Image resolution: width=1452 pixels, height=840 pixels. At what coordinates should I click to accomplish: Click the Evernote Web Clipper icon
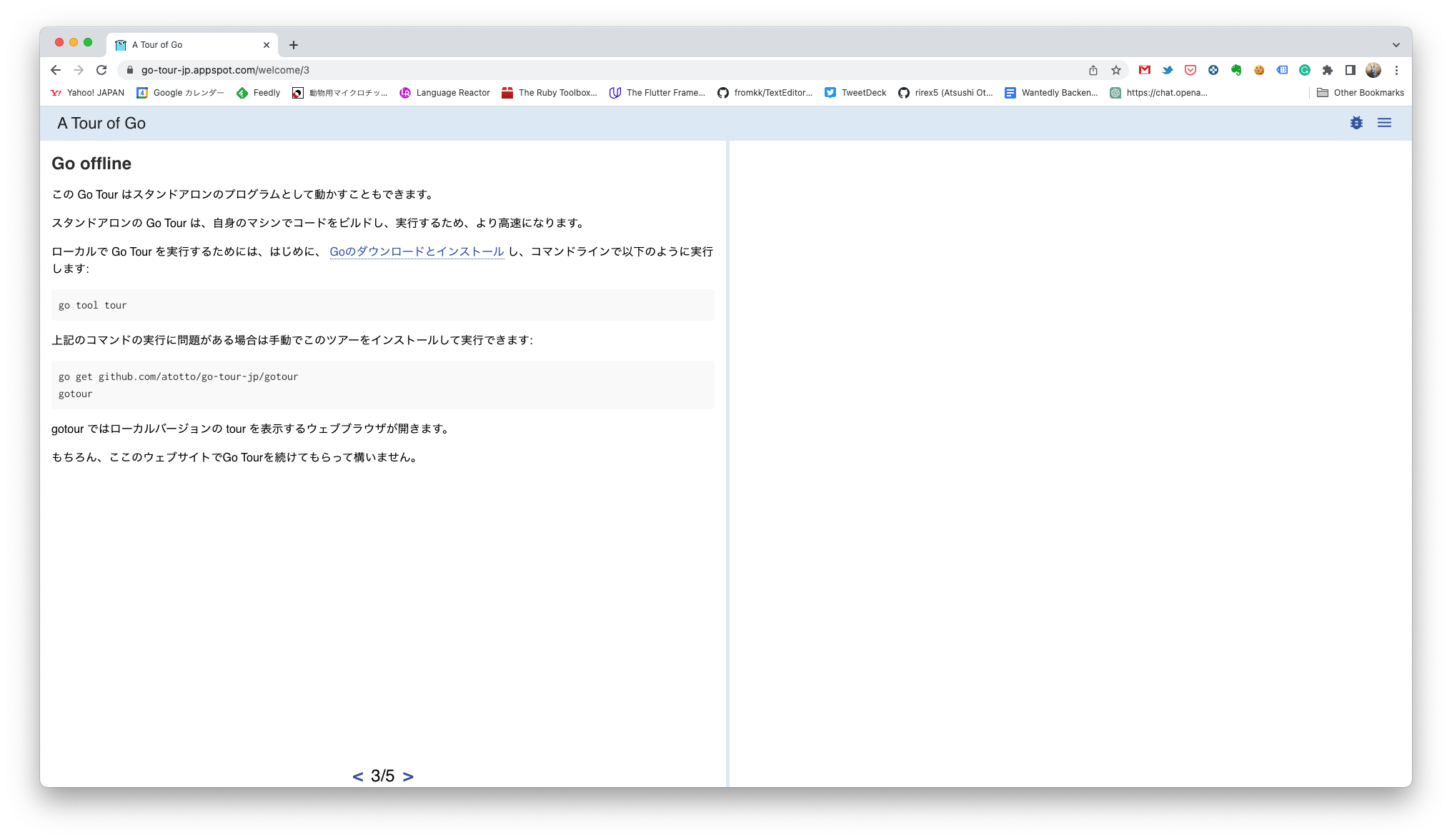[1235, 70]
